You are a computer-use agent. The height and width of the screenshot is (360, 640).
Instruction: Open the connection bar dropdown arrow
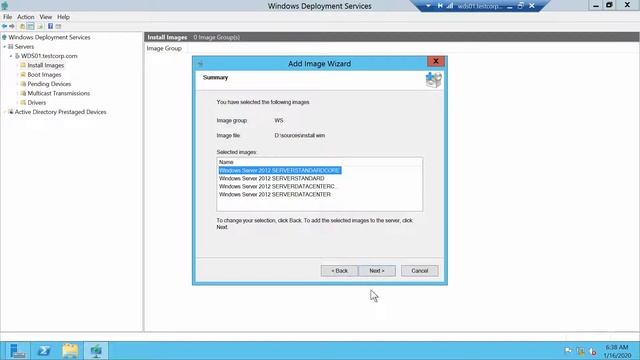click(428, 6)
